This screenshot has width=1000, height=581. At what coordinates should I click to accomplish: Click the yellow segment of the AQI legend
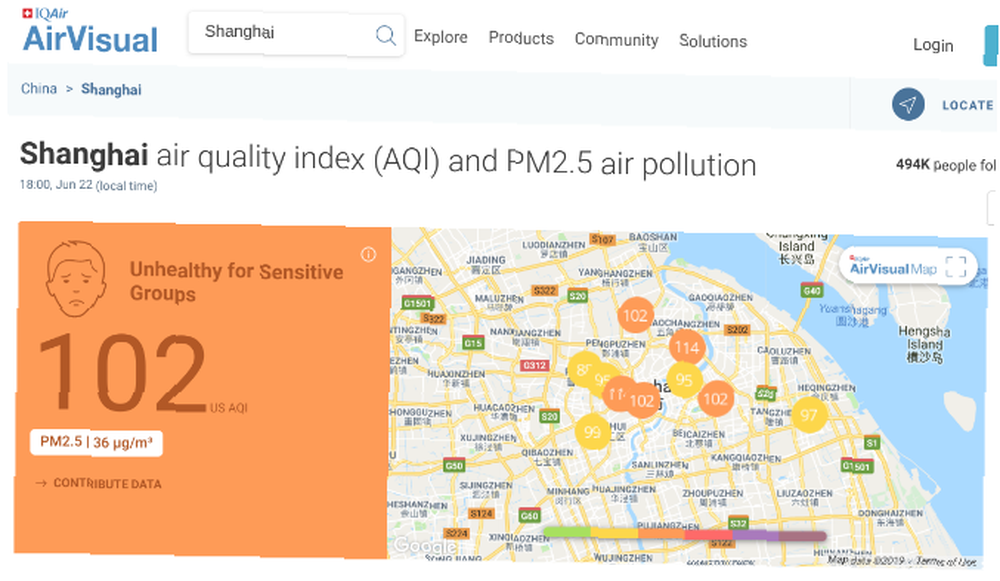pyautogui.click(x=614, y=533)
